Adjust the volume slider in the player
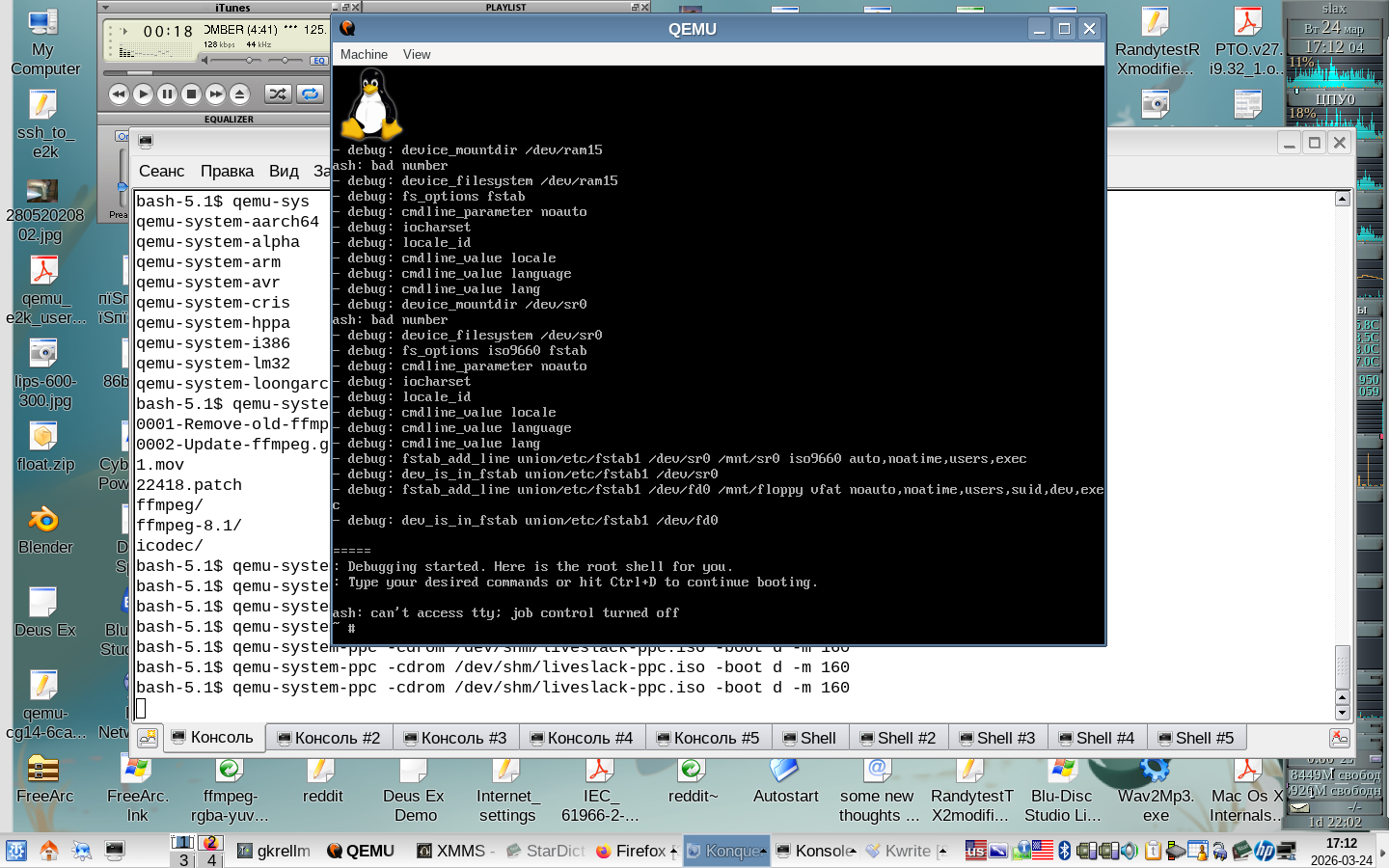Image resolution: width=1389 pixels, height=868 pixels. click(x=233, y=60)
